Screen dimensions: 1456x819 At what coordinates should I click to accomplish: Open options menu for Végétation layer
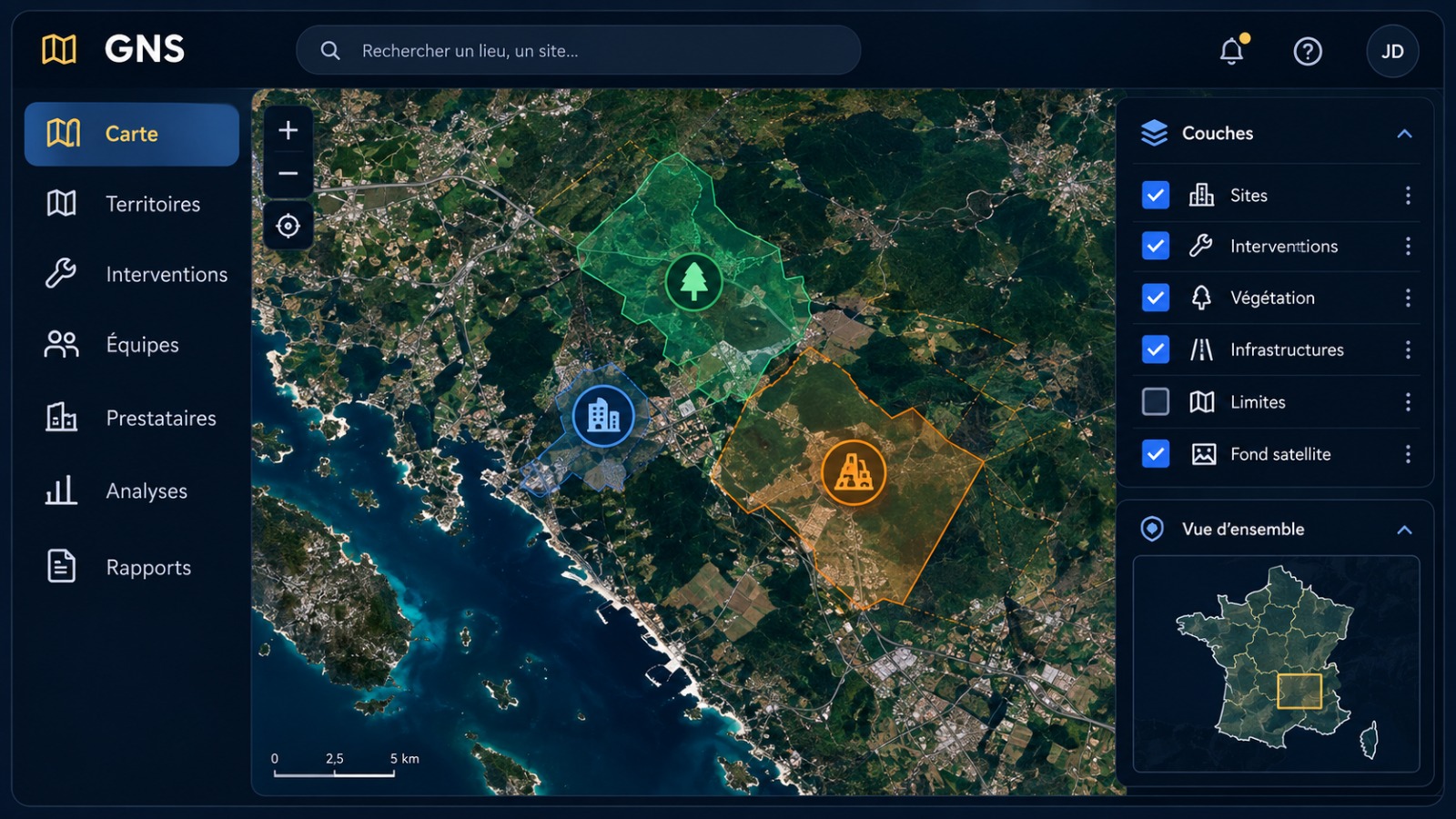coord(1408,298)
